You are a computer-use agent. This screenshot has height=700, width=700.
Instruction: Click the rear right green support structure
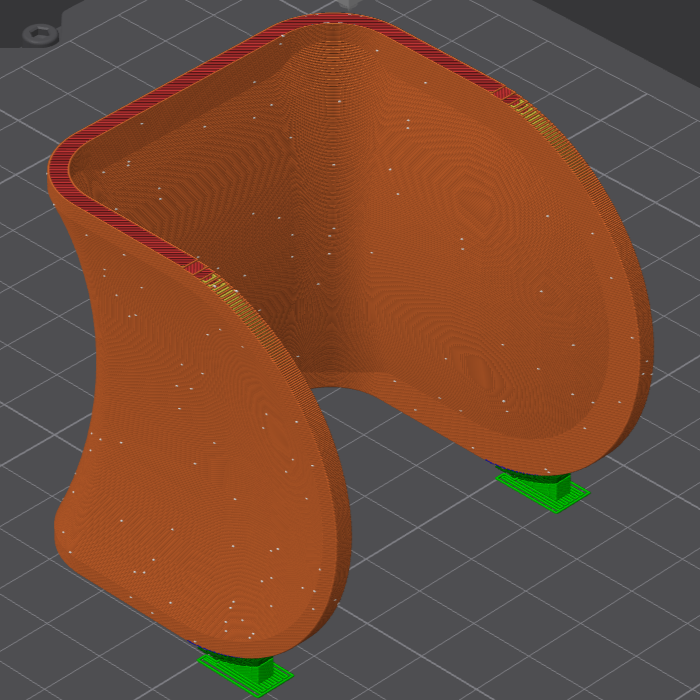[543, 490]
